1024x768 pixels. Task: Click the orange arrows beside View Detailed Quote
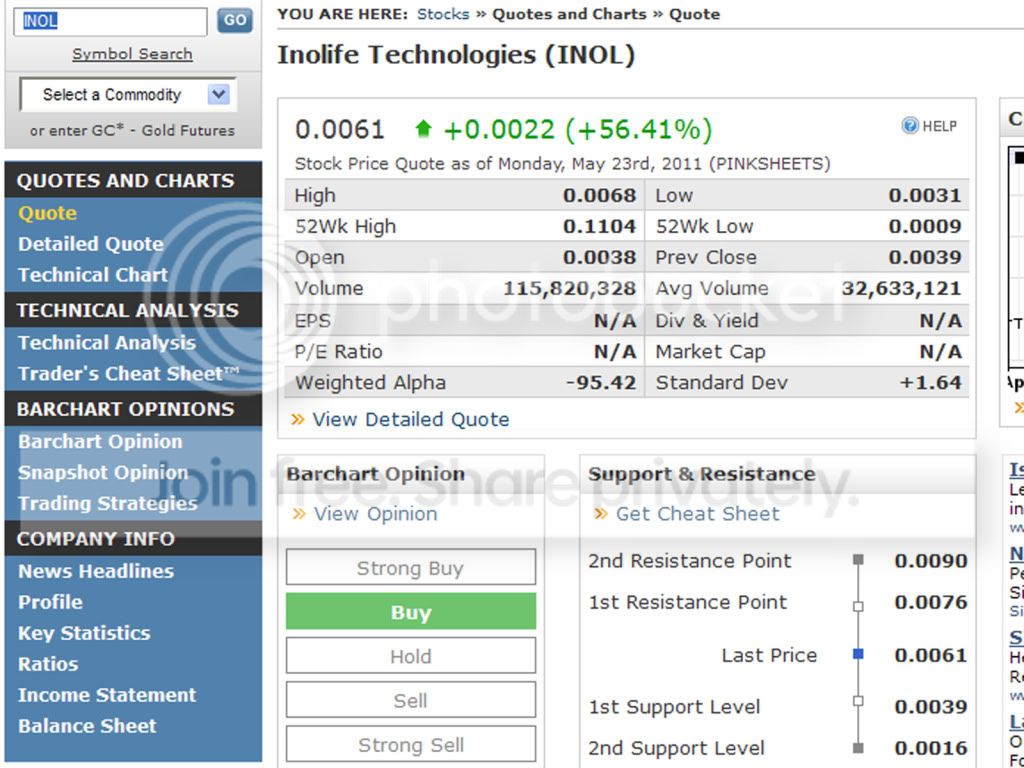(298, 419)
